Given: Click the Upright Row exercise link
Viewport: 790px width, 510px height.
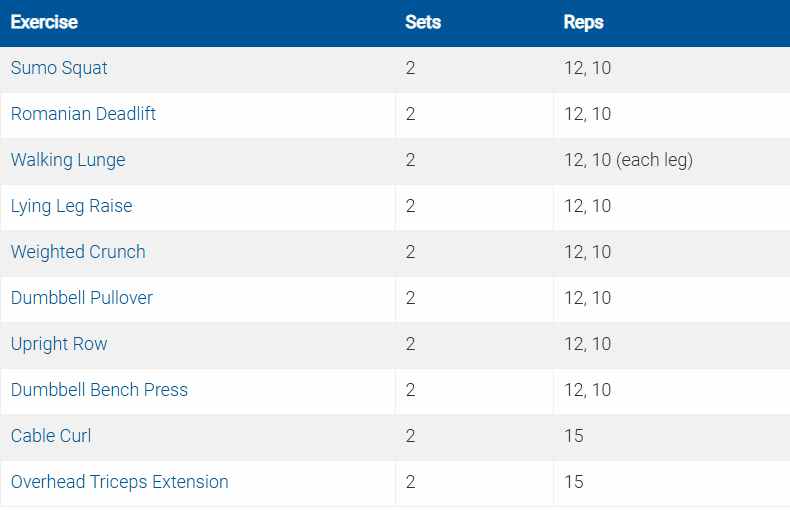Looking at the screenshot, I should pos(59,345).
